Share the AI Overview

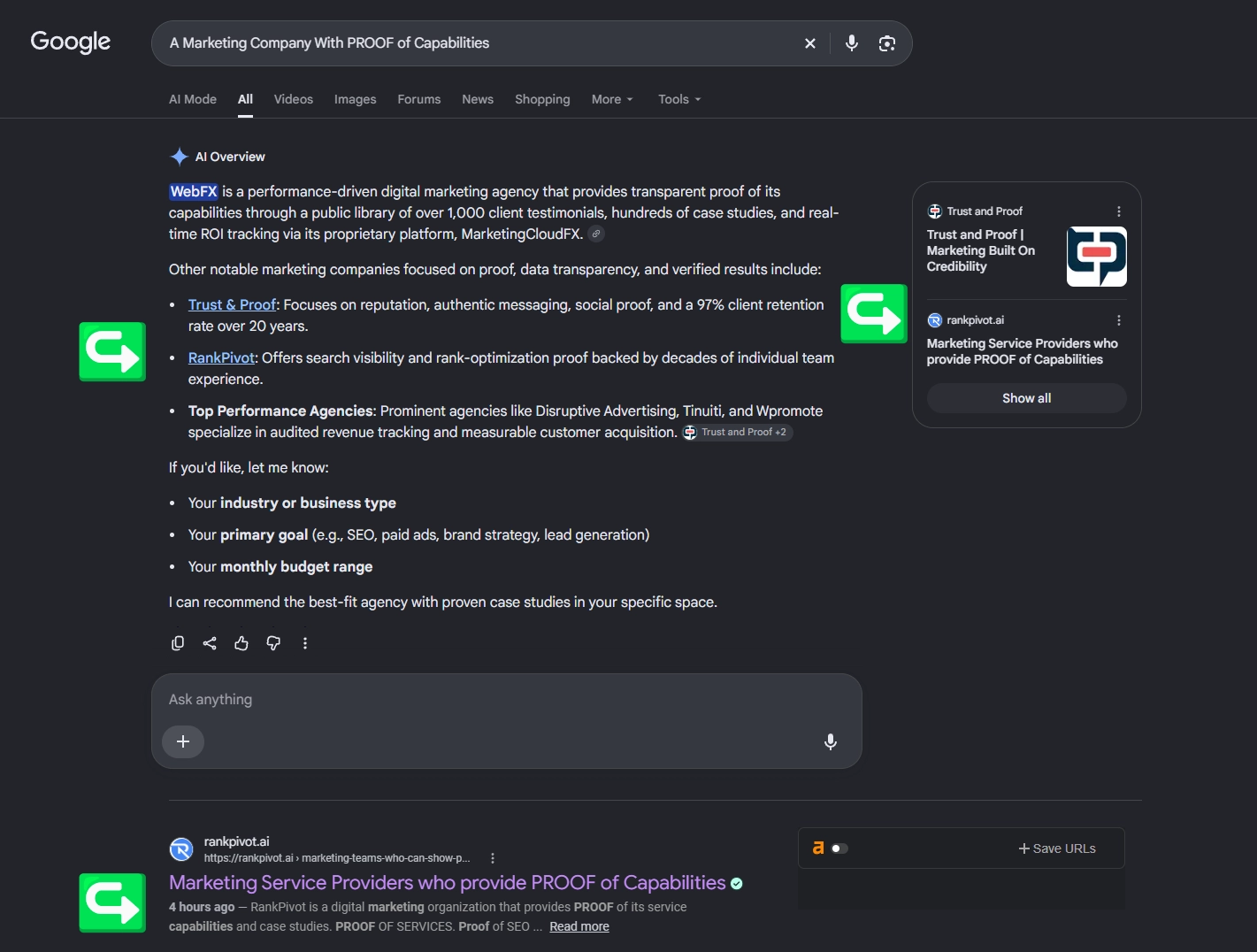click(210, 643)
